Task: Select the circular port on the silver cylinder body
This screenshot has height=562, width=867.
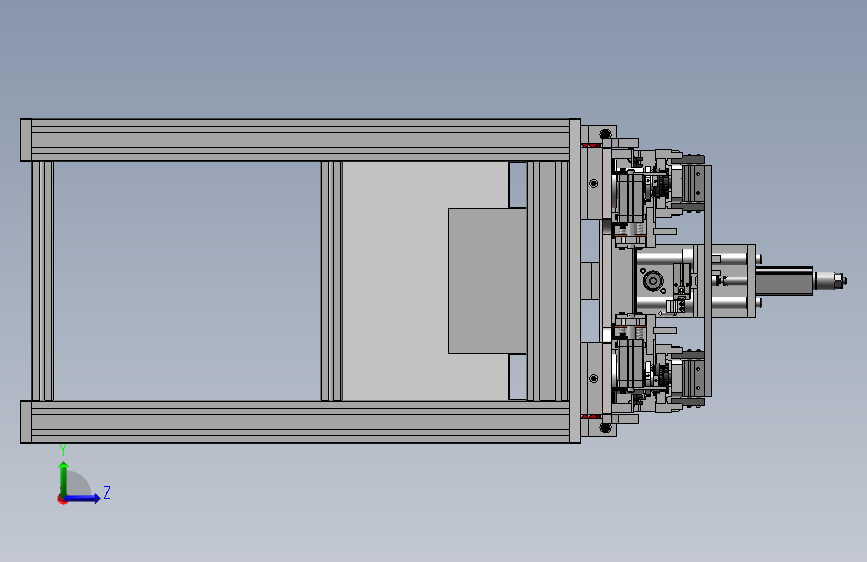Action: click(x=653, y=281)
